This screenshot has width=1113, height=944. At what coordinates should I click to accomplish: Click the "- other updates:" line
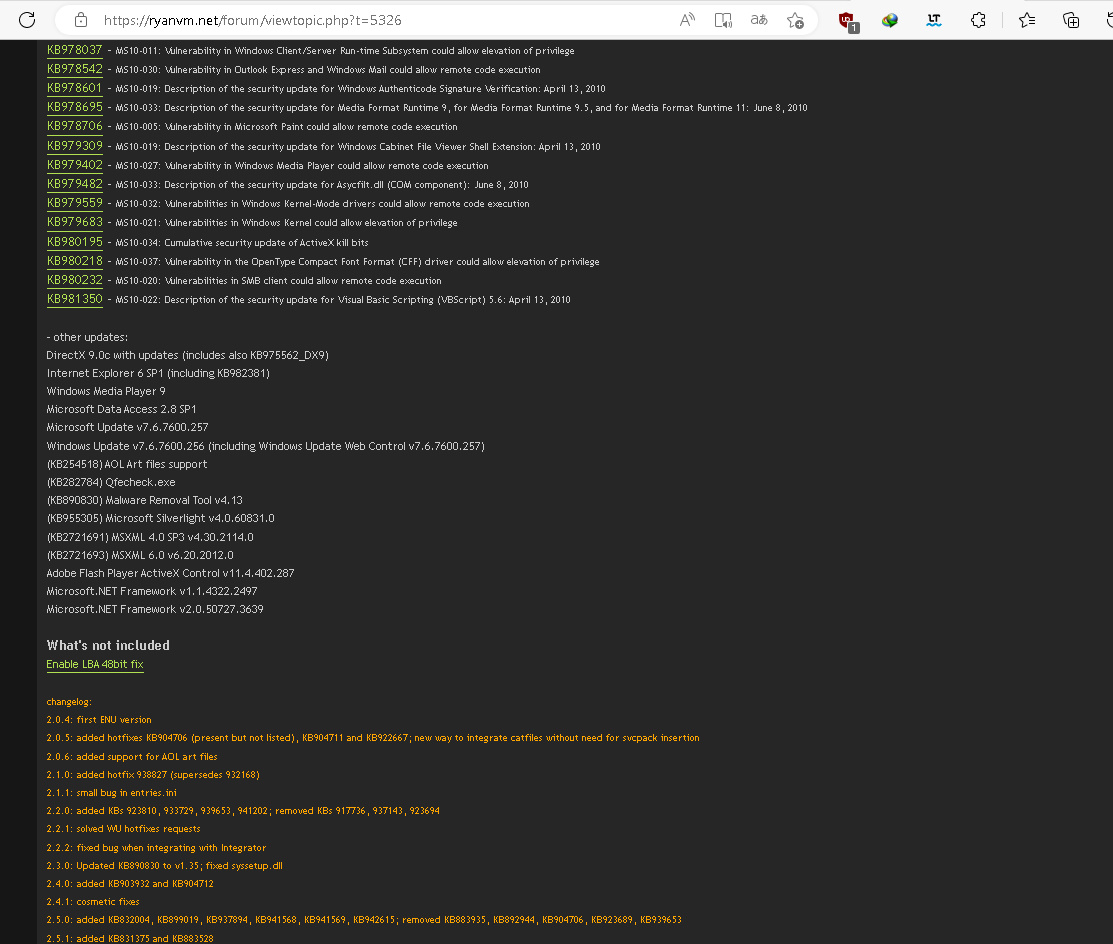click(87, 337)
